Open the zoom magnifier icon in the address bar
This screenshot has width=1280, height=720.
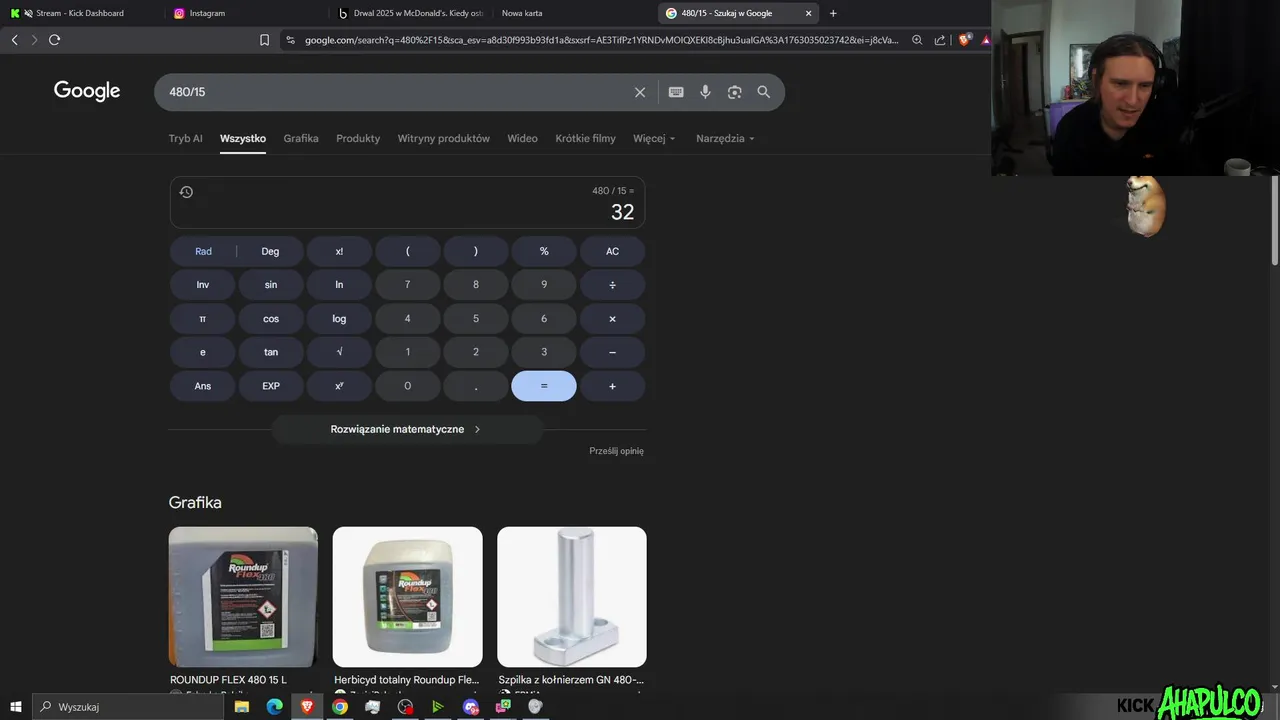tap(917, 40)
